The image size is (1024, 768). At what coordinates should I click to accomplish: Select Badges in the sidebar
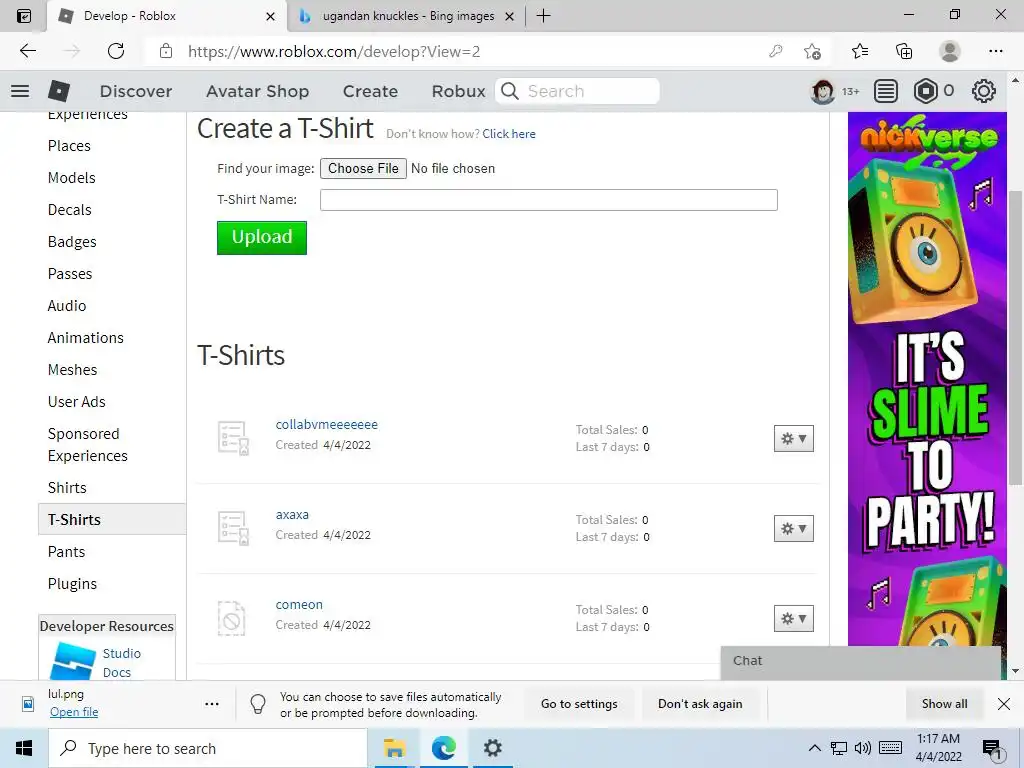click(72, 242)
